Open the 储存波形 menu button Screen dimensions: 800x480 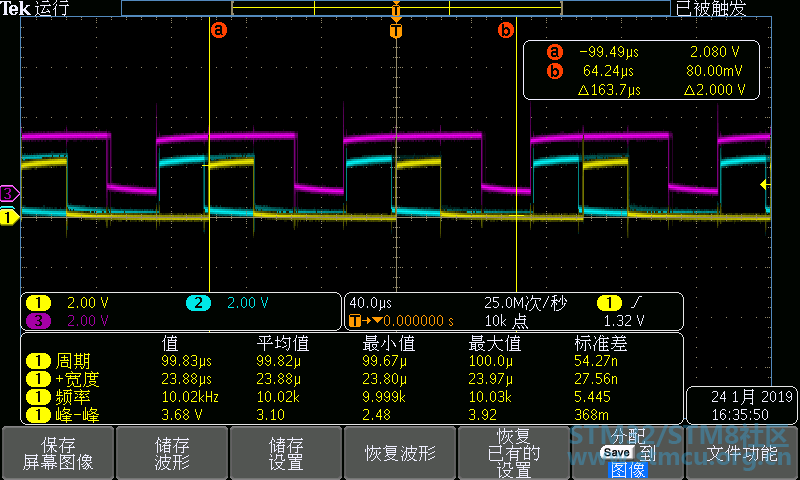tap(172, 453)
